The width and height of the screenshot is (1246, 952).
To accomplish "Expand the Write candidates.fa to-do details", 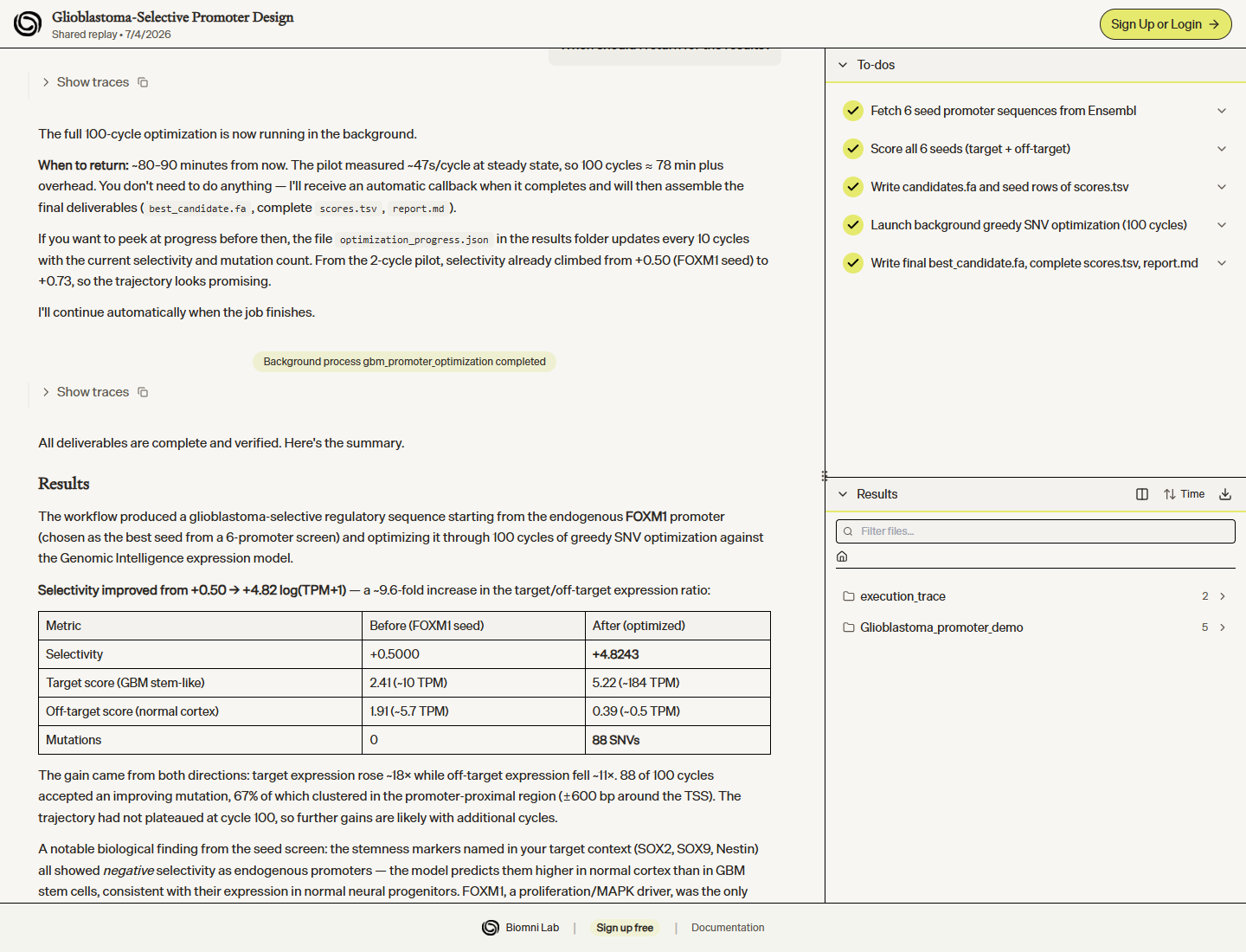I will pos(1222,187).
